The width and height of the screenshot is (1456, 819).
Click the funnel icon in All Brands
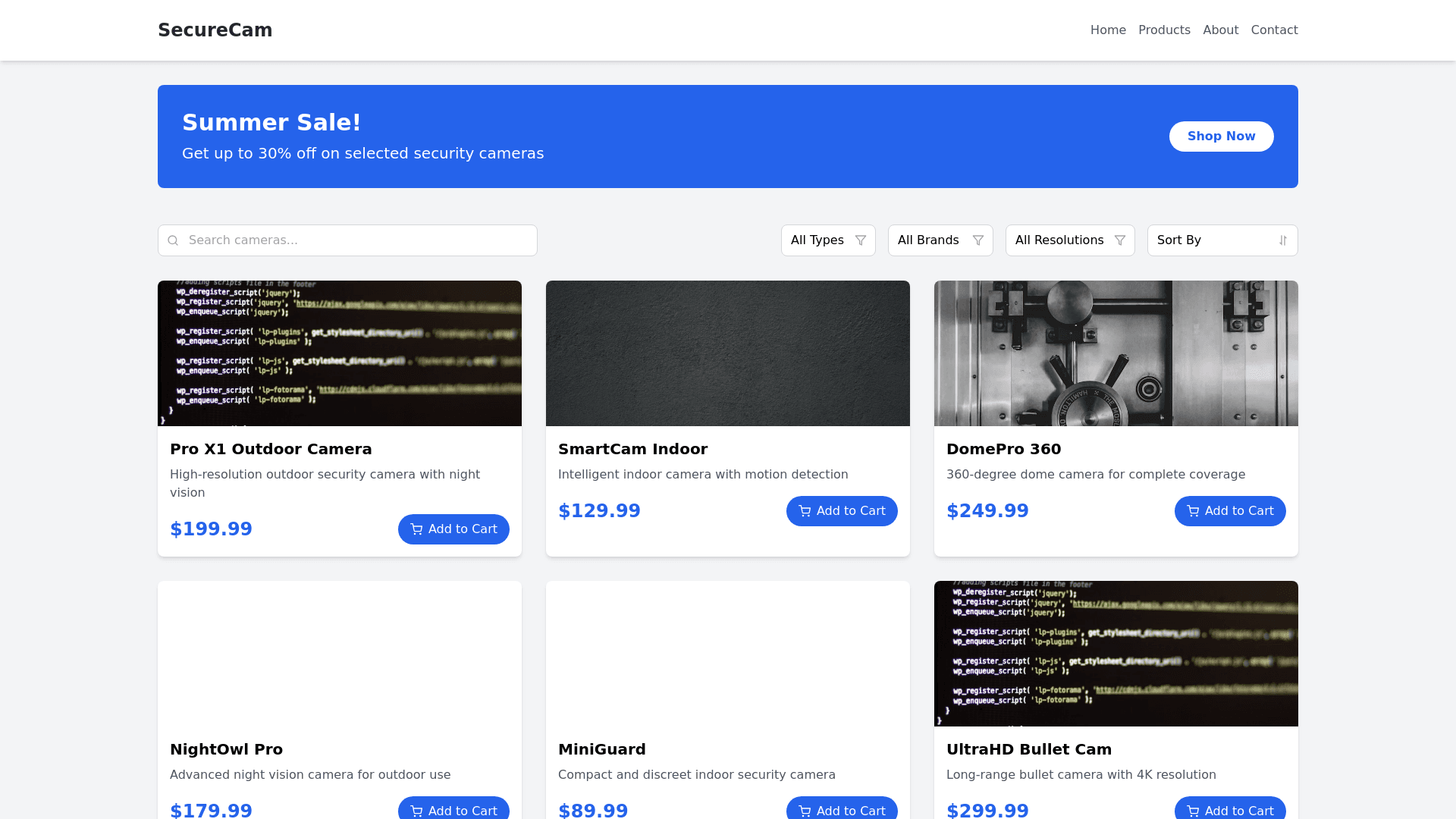tap(978, 240)
